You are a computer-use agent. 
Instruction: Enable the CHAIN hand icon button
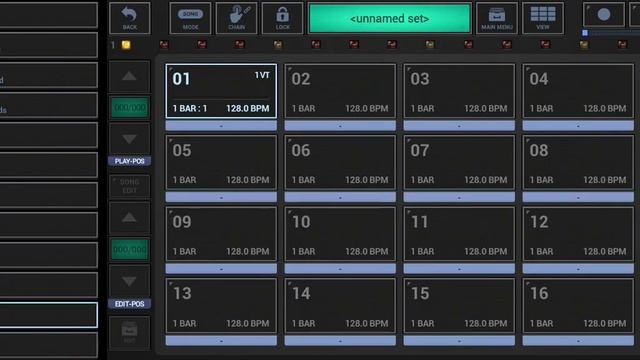(x=236, y=18)
